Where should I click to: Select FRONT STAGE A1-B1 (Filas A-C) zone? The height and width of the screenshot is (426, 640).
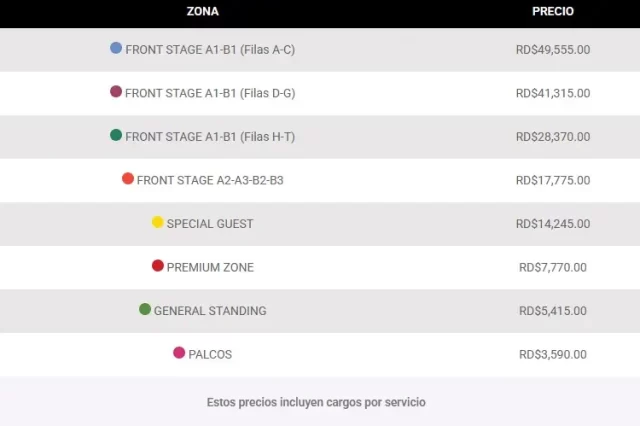click(210, 50)
